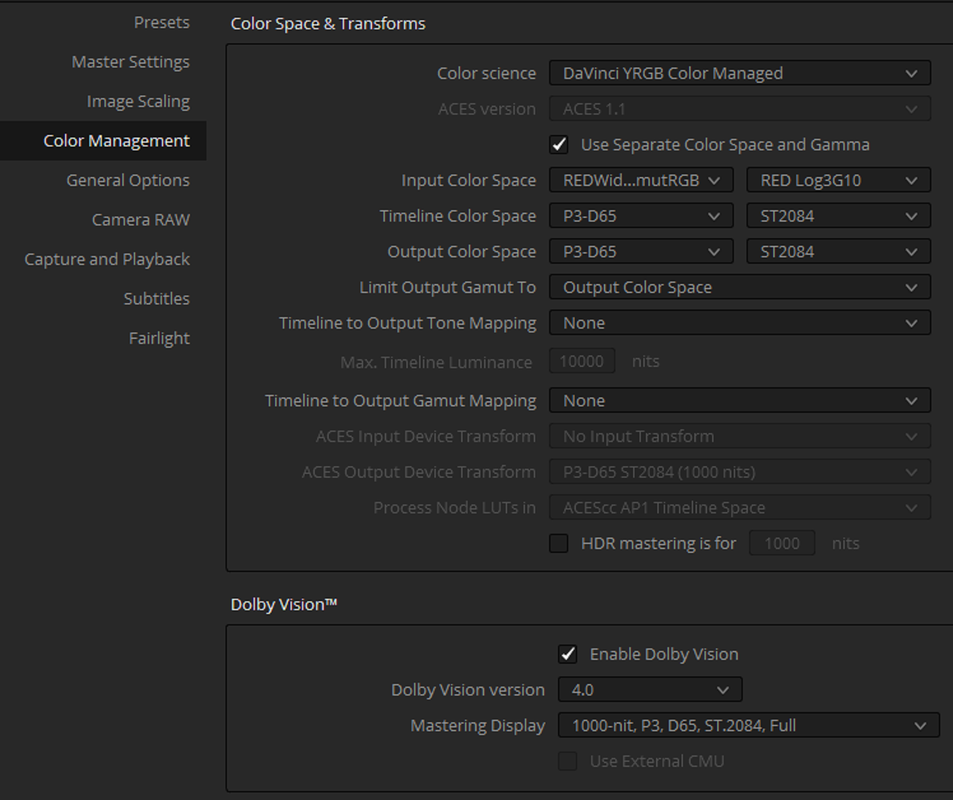Open Dolby Vision version dropdown
This screenshot has height=800, width=953.
coord(650,690)
